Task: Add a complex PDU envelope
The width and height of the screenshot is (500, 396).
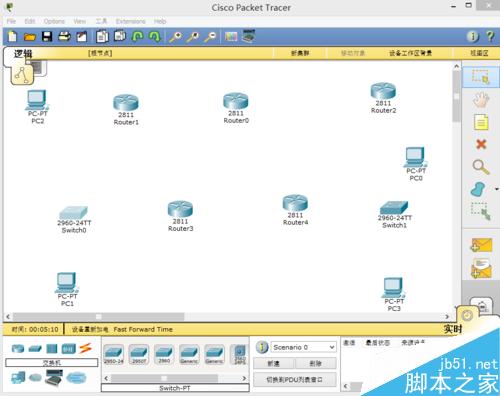Action: [x=481, y=268]
